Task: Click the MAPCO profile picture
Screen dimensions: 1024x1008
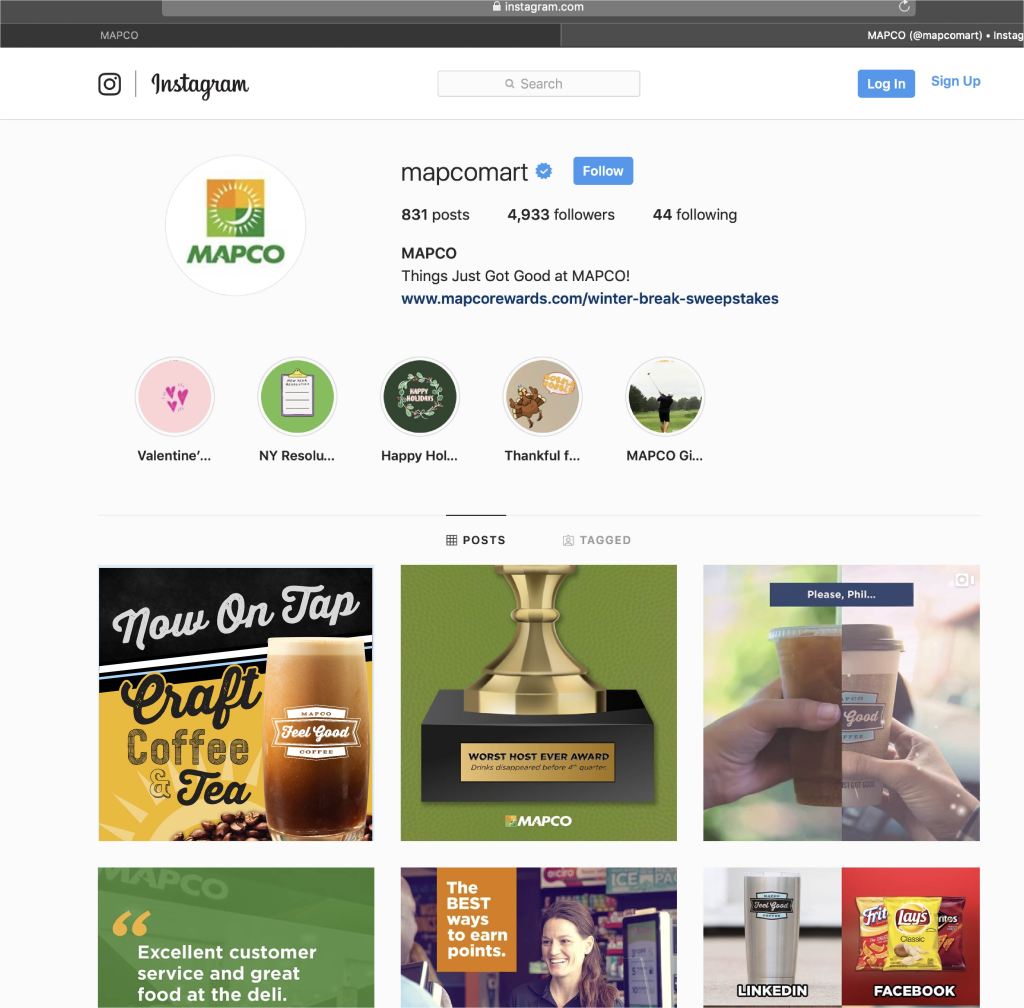Action: pos(236,225)
